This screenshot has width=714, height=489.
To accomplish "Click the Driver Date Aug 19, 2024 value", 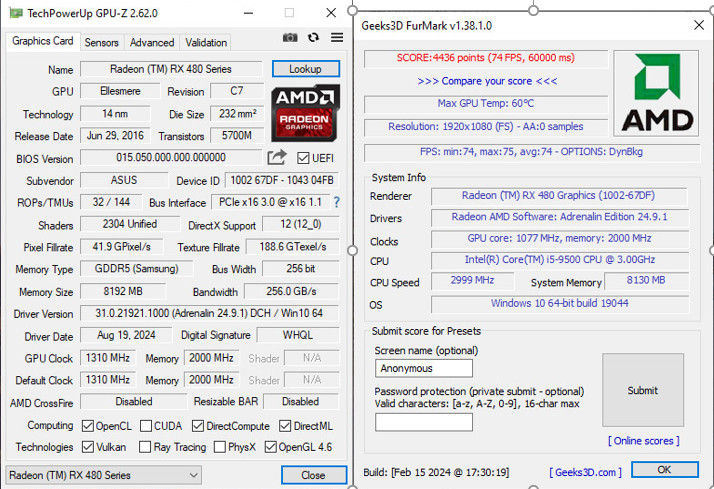I will [x=126, y=335].
